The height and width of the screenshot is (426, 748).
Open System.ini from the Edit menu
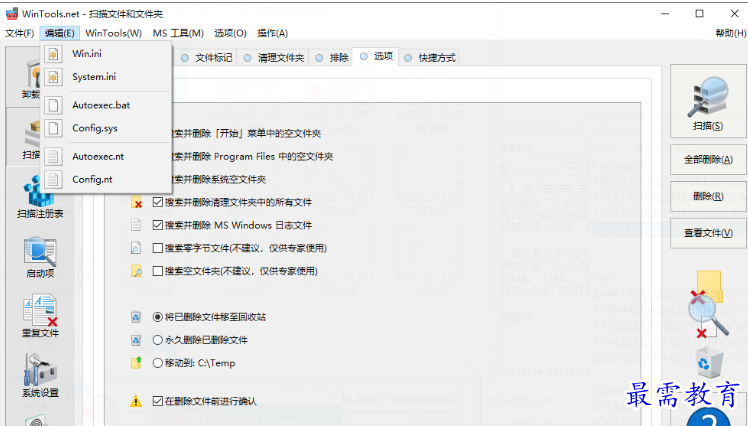click(x=106, y=76)
